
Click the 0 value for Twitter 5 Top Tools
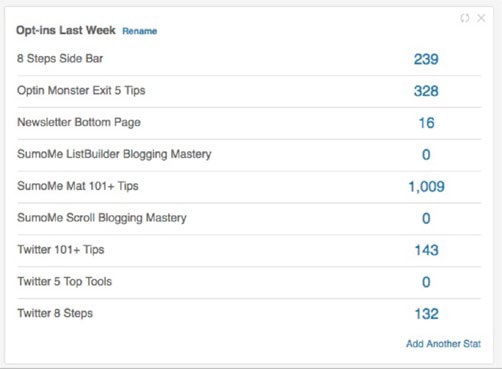click(426, 282)
